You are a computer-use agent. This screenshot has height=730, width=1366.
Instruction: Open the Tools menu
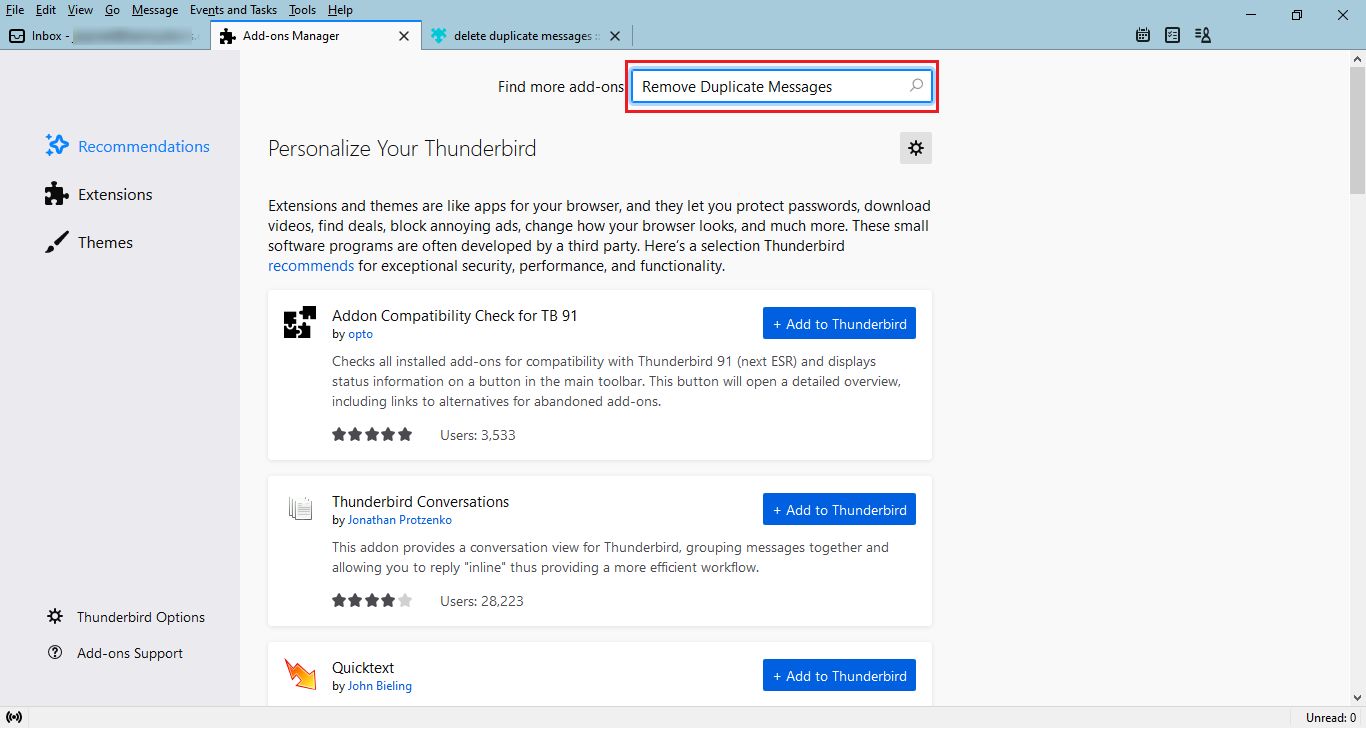[302, 9]
